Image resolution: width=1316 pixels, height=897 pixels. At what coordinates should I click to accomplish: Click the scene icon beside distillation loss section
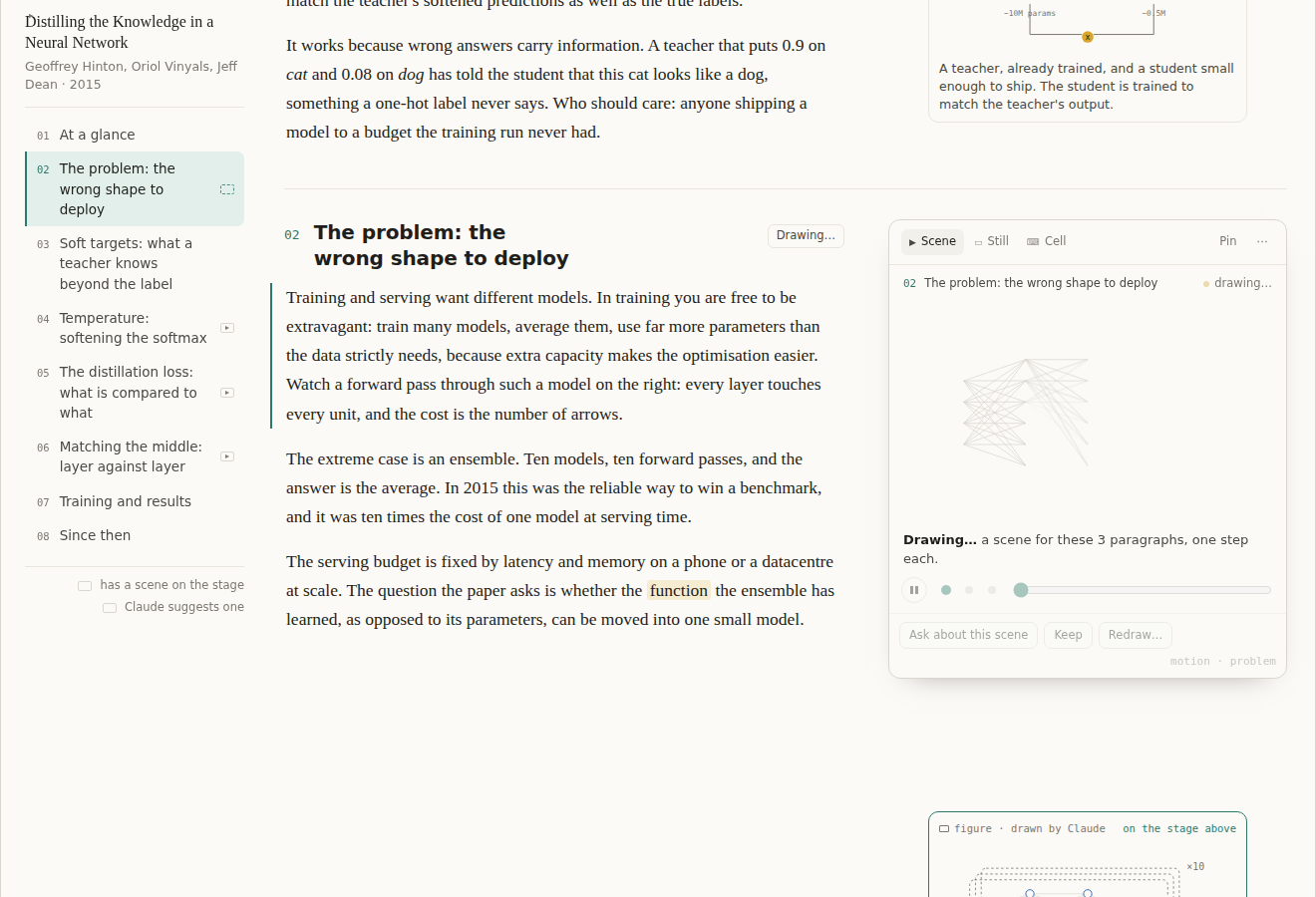tap(227, 393)
